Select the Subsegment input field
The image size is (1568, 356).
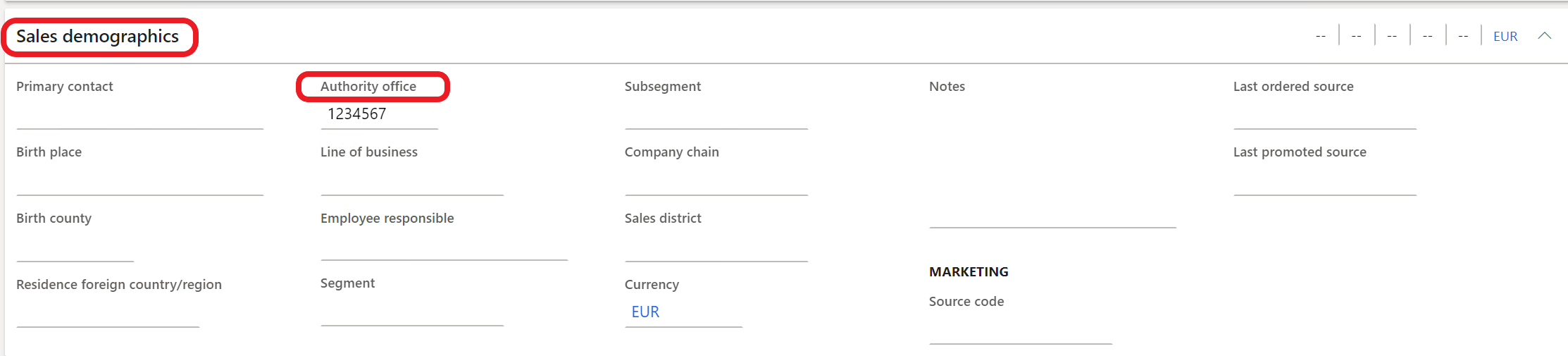[x=716, y=115]
